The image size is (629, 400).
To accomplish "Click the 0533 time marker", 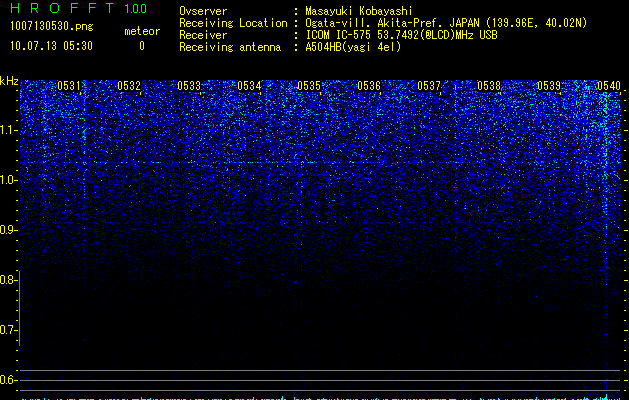I will [x=189, y=86].
